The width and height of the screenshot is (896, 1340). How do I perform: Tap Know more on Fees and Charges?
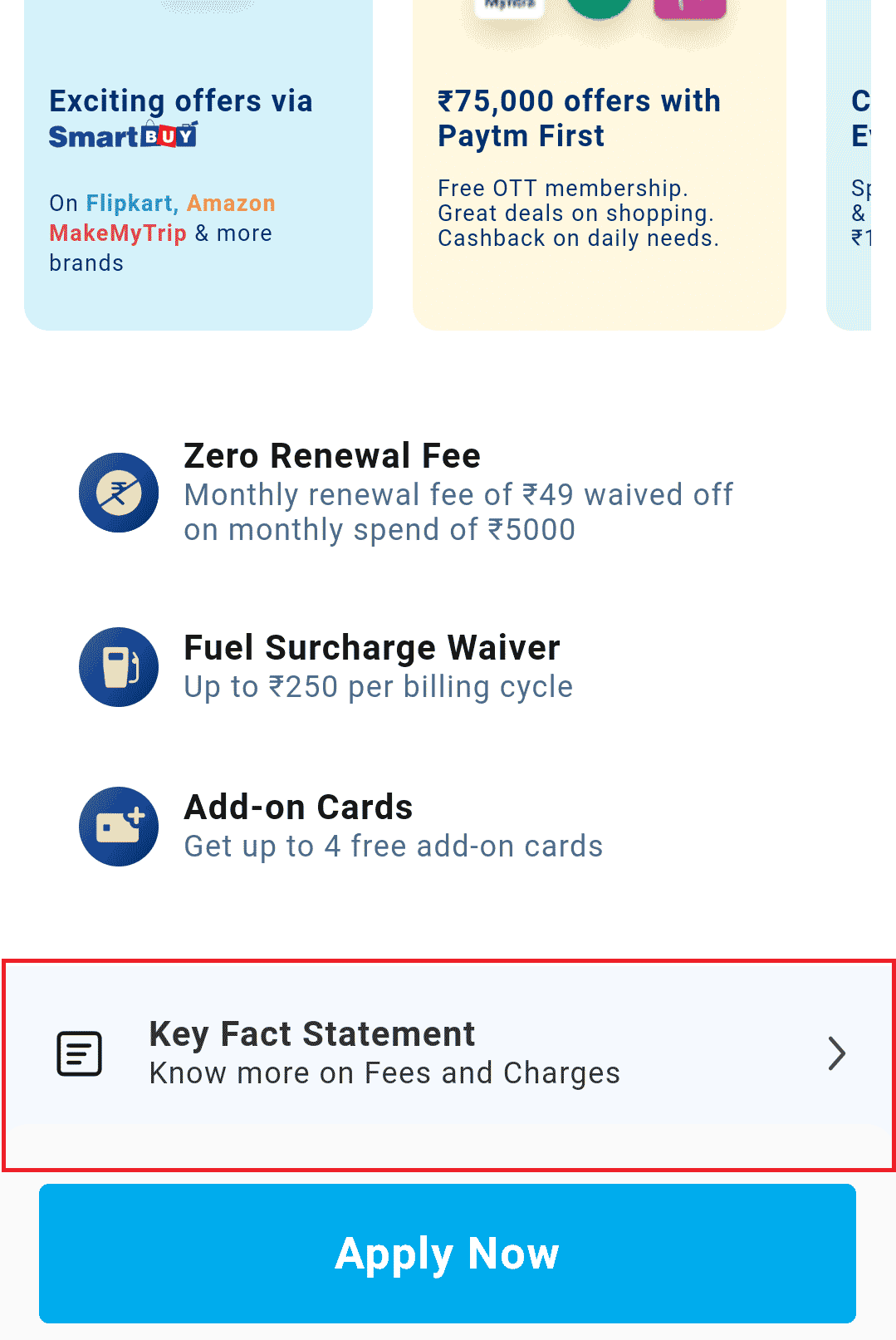click(x=384, y=1073)
